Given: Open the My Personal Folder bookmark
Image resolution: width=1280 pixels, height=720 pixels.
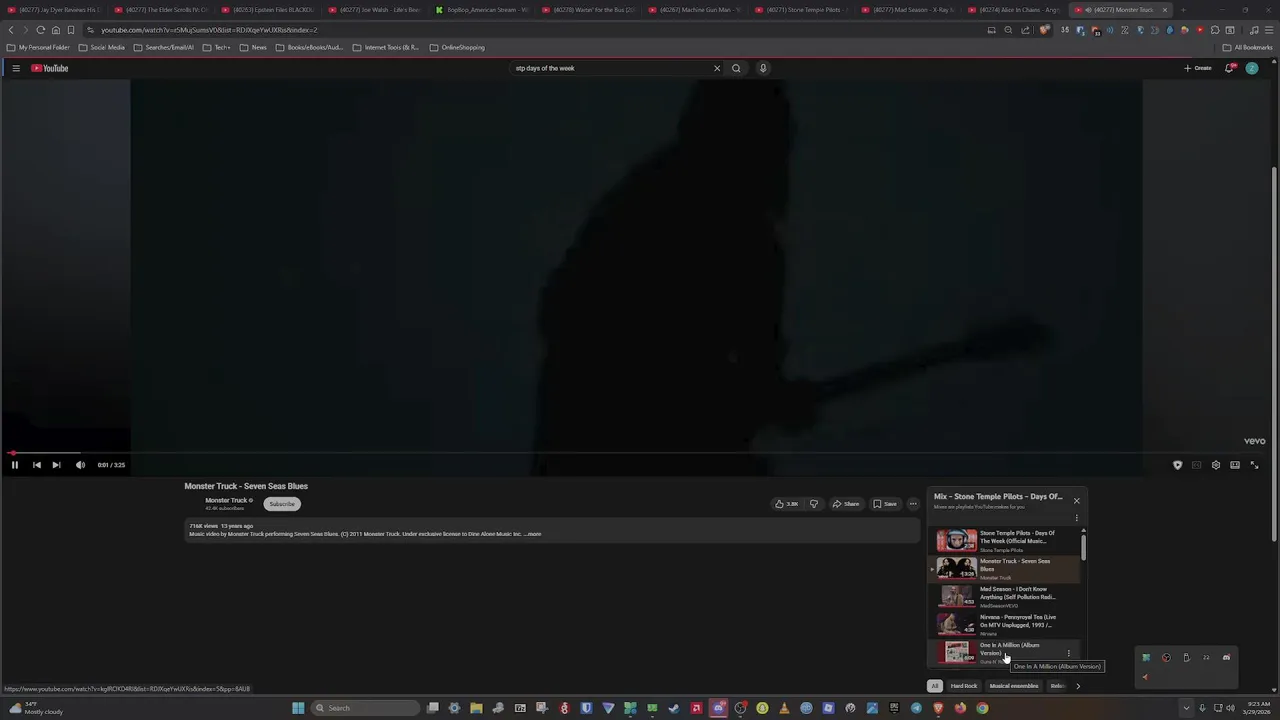Looking at the screenshot, I should (x=38, y=47).
